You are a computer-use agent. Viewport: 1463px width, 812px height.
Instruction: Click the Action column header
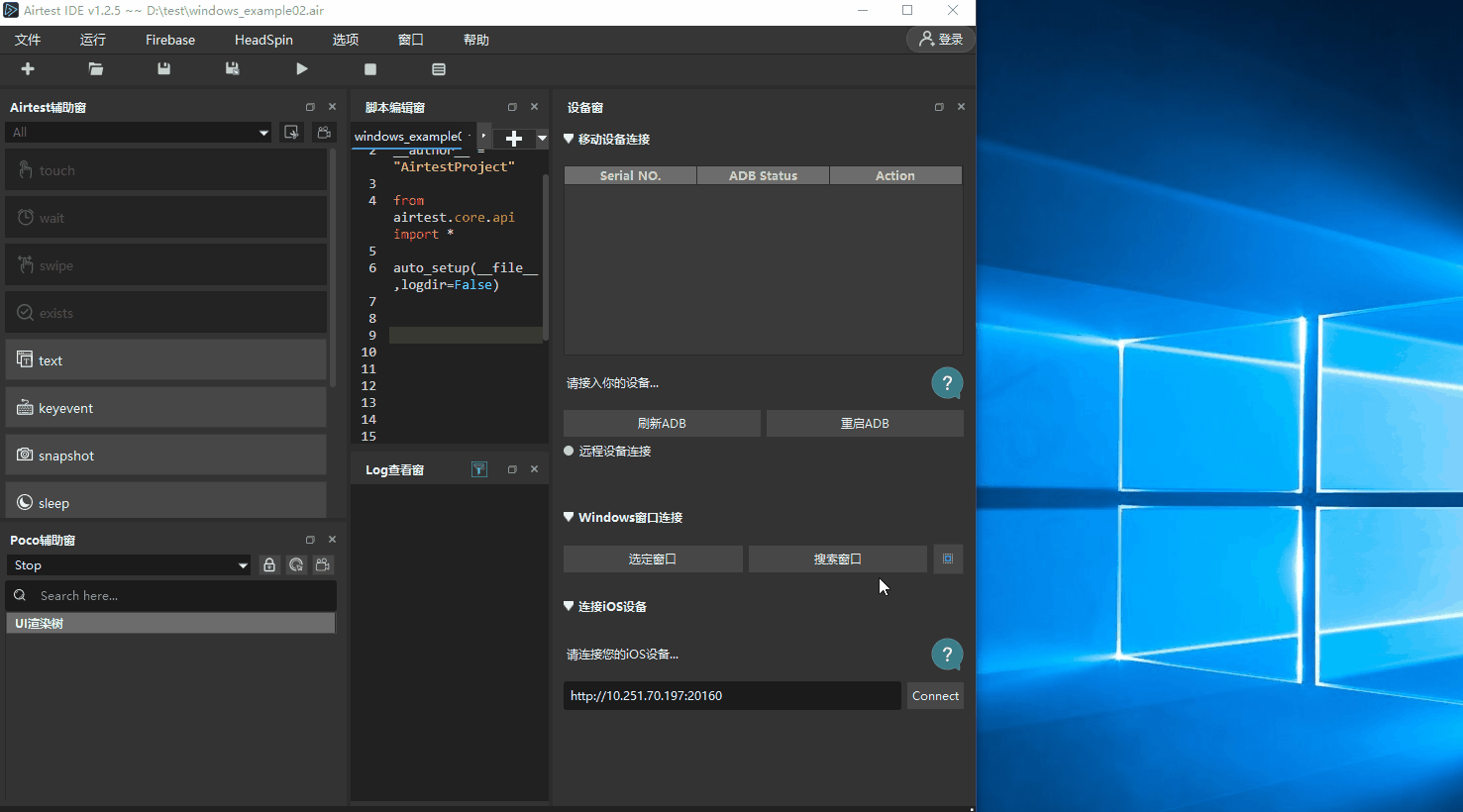[x=895, y=175]
